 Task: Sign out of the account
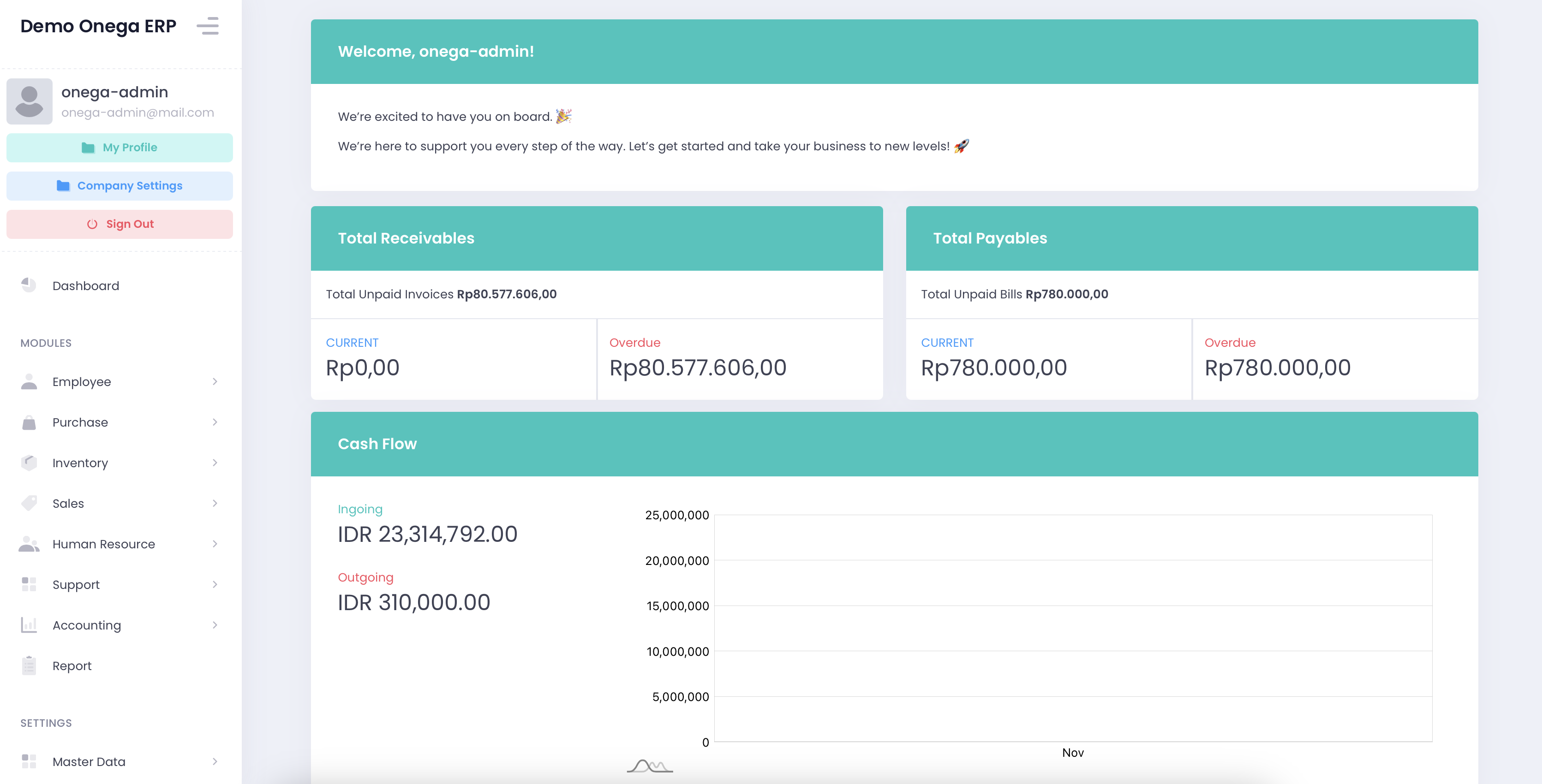tap(119, 224)
